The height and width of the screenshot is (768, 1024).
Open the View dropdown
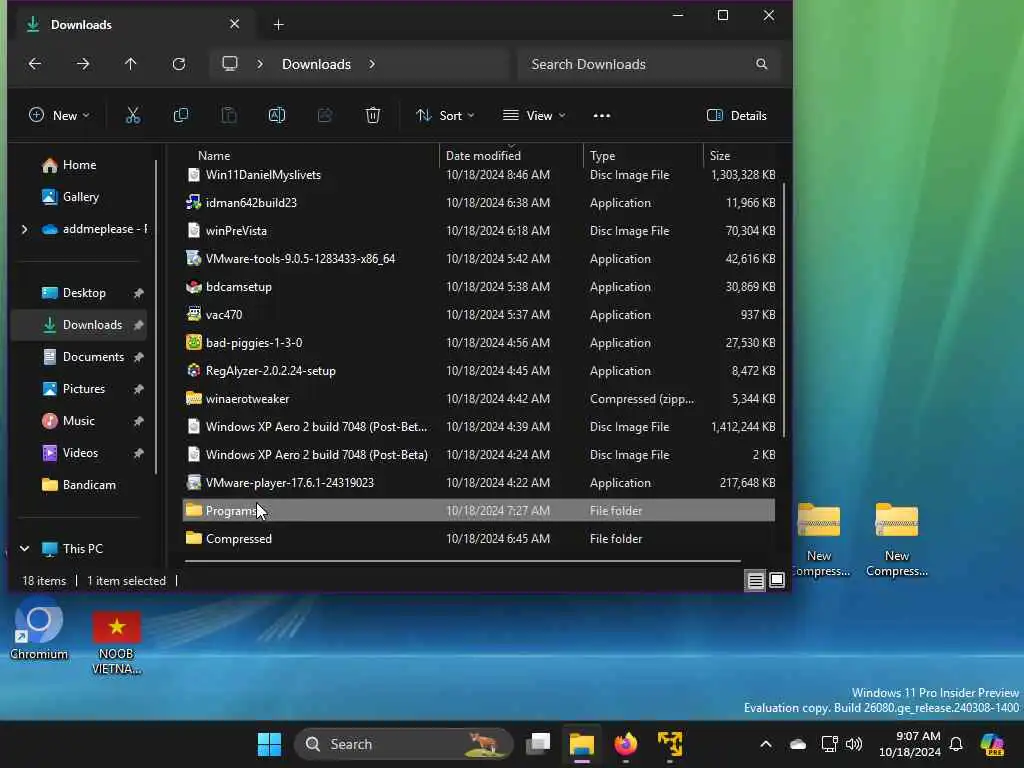pos(534,116)
